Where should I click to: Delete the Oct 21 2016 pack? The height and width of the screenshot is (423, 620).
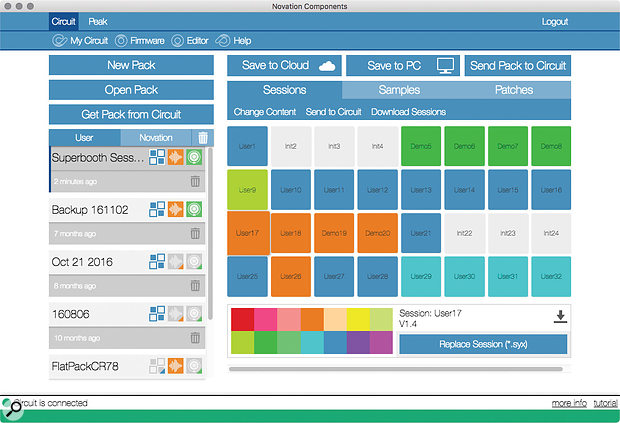pyautogui.click(x=195, y=285)
